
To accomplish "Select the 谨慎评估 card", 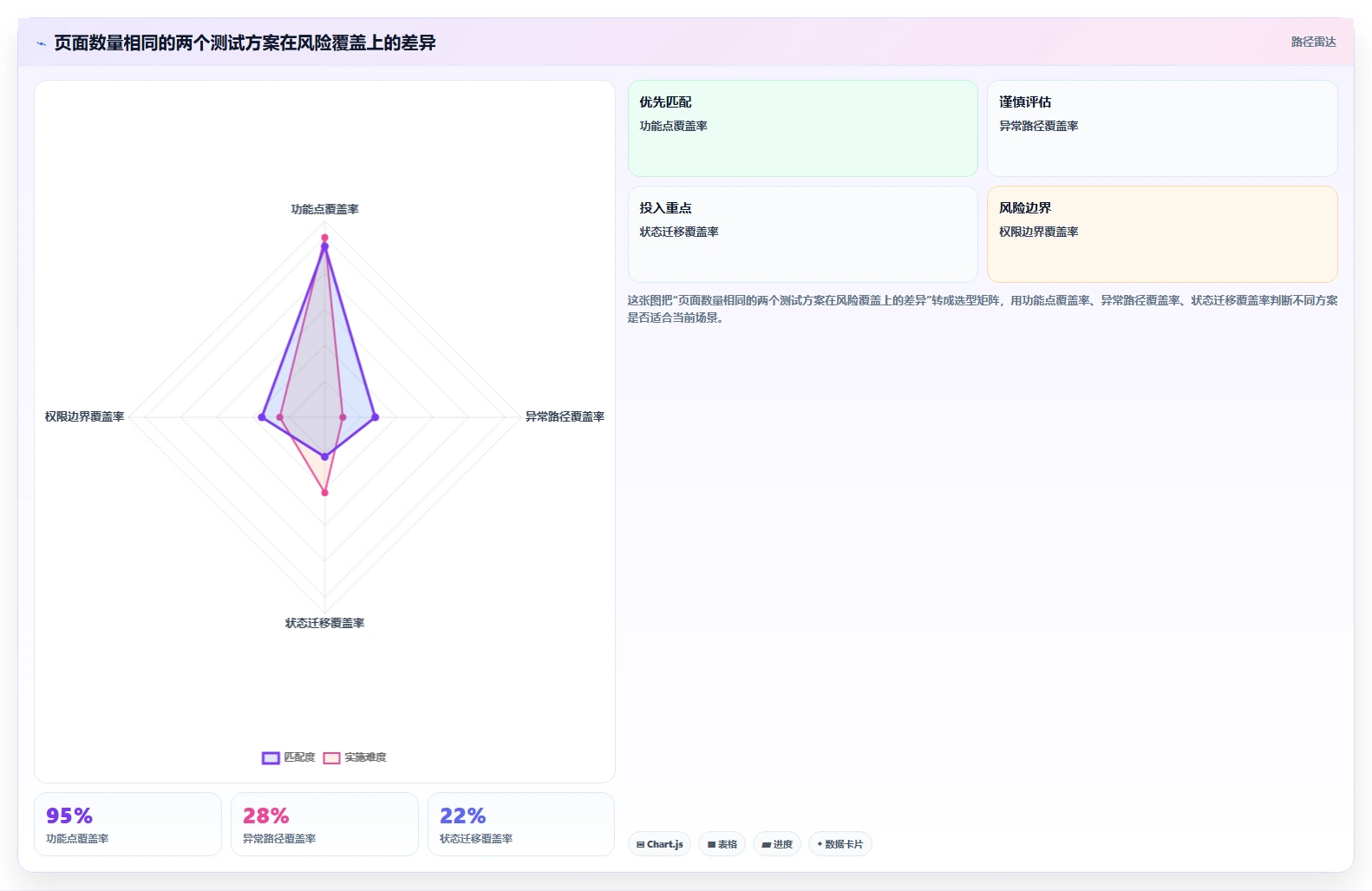I will [x=1162, y=128].
